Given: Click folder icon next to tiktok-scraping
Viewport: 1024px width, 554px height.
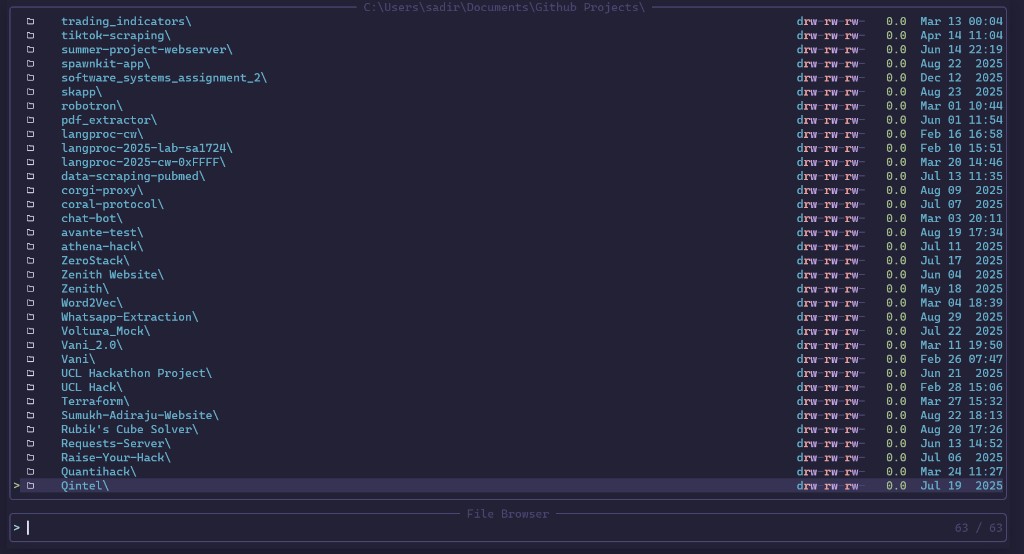Looking at the screenshot, I should point(30,35).
